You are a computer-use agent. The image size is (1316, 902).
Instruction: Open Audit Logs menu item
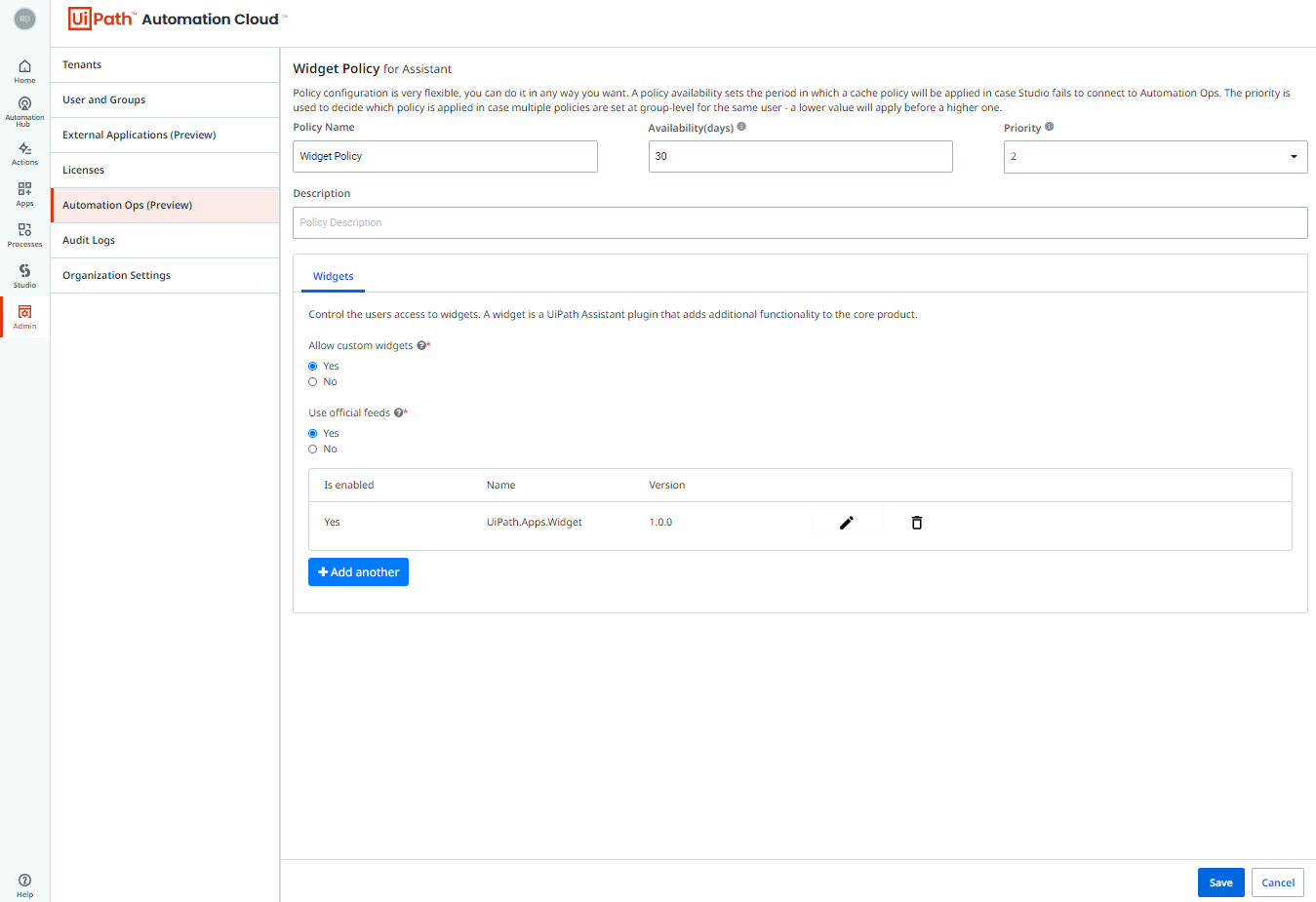tap(165, 241)
